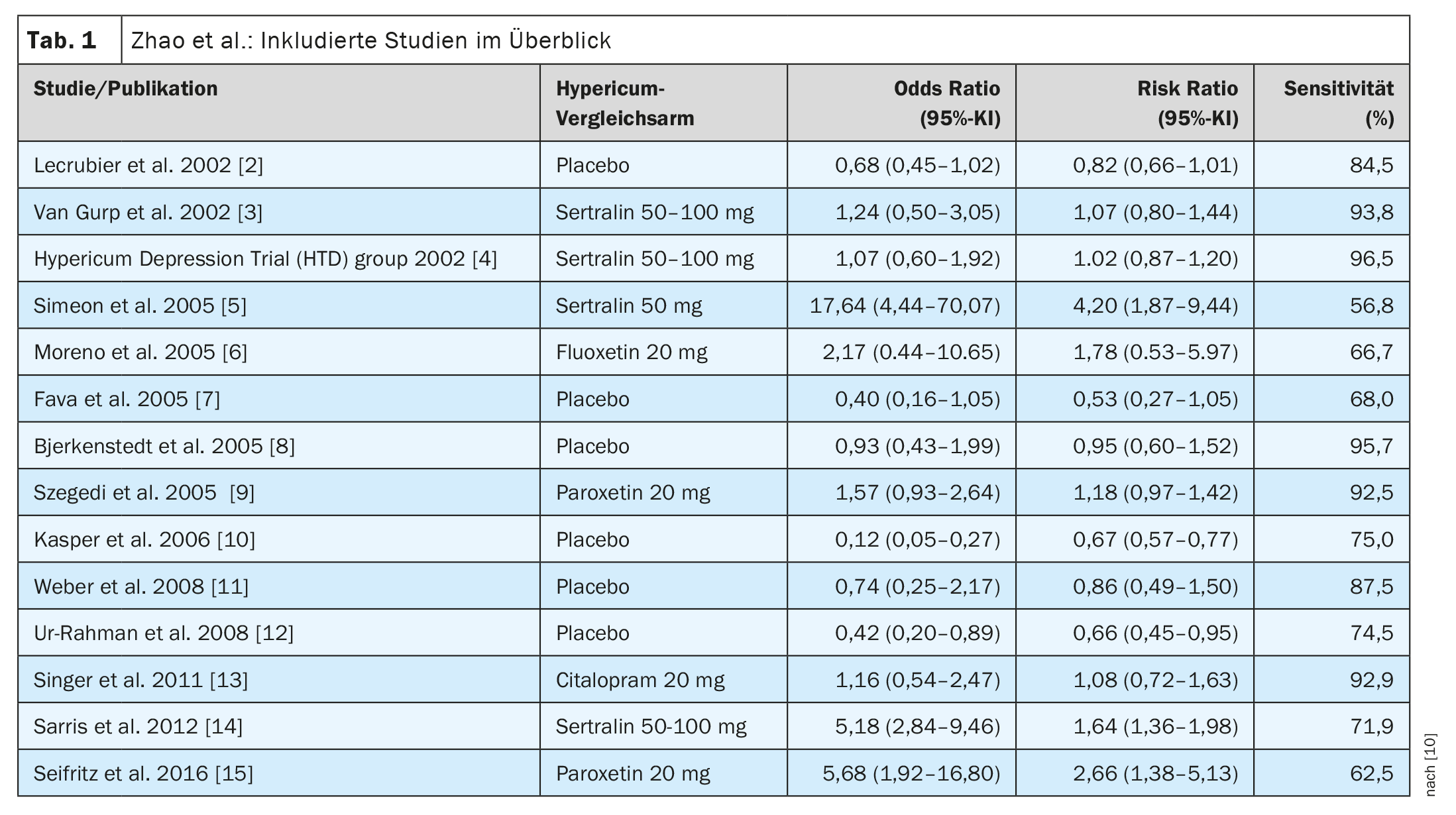Click Fava et al. sensitivity value 68,0
The height and width of the screenshot is (815, 1456).
point(1371,399)
